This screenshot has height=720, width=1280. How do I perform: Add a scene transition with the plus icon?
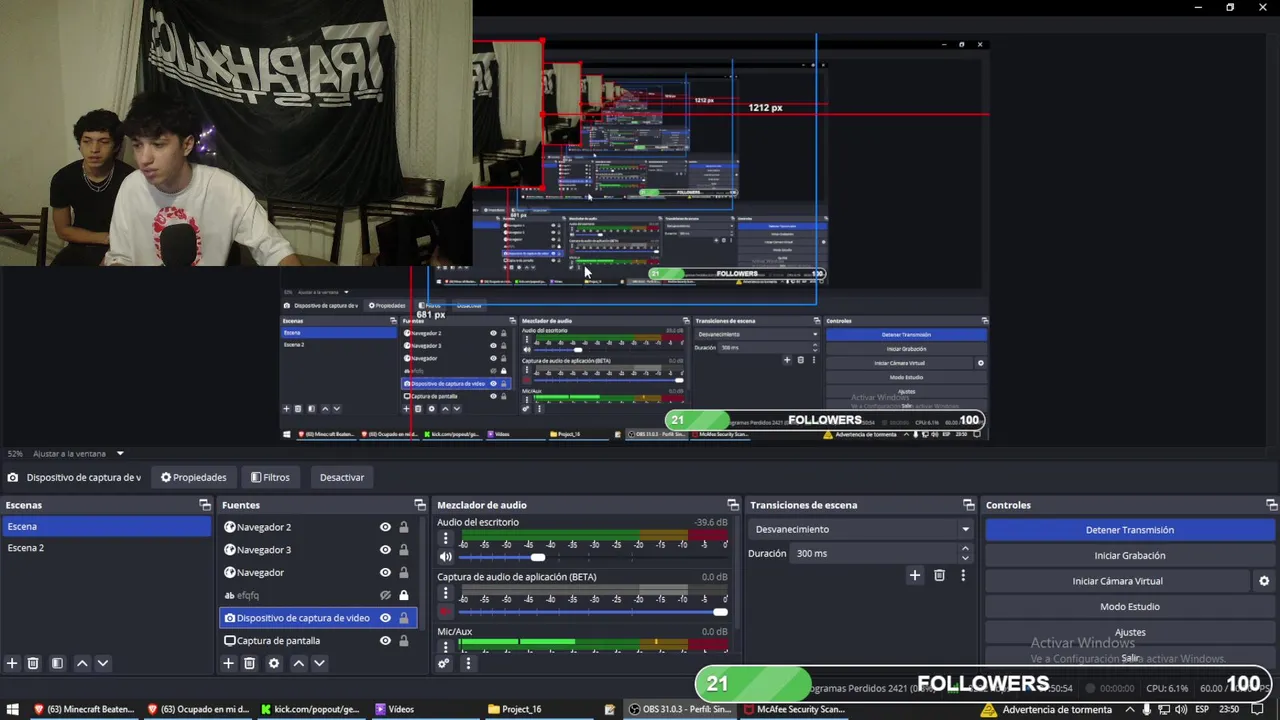[x=914, y=575]
